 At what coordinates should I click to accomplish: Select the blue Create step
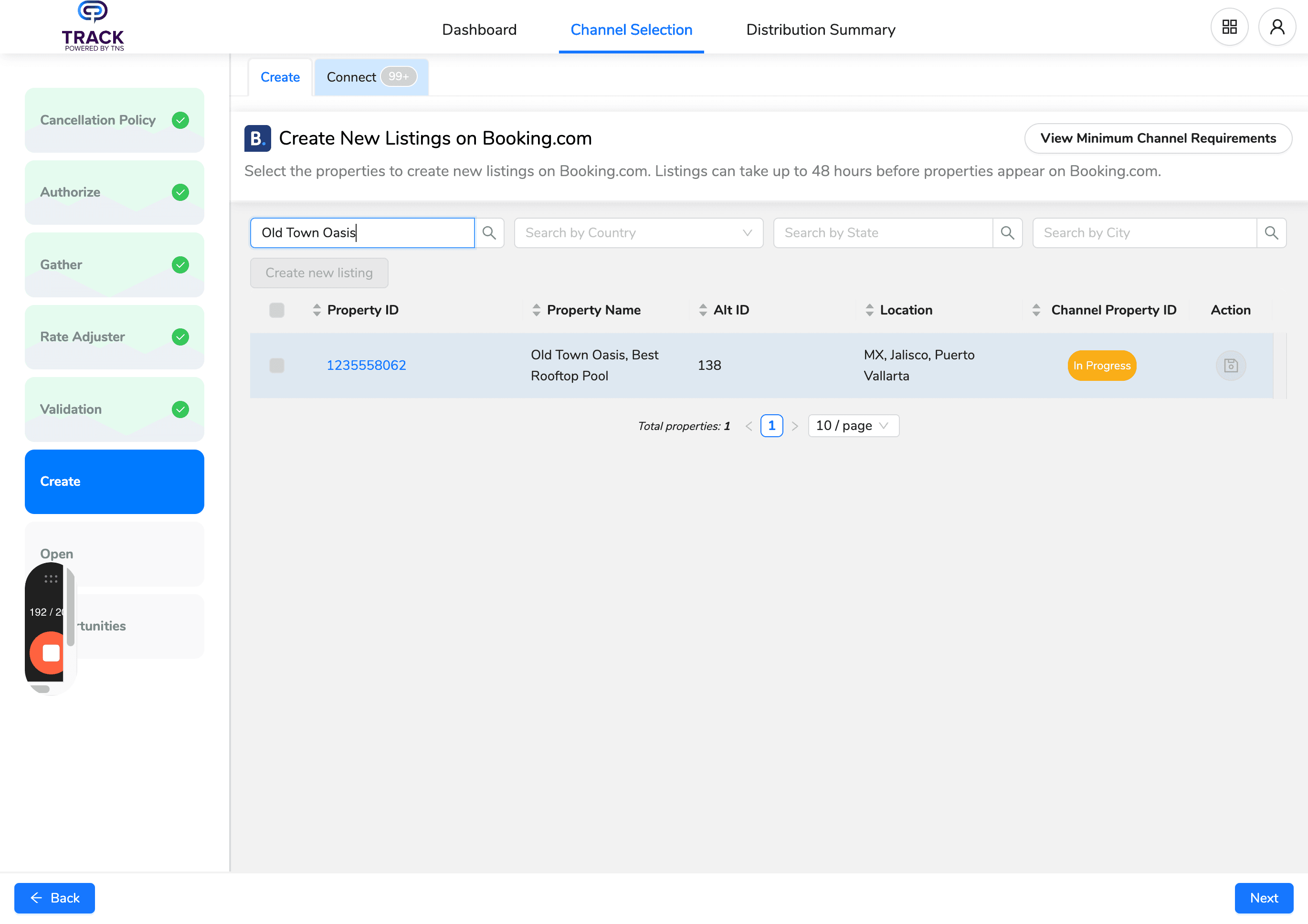pyautogui.click(x=115, y=482)
